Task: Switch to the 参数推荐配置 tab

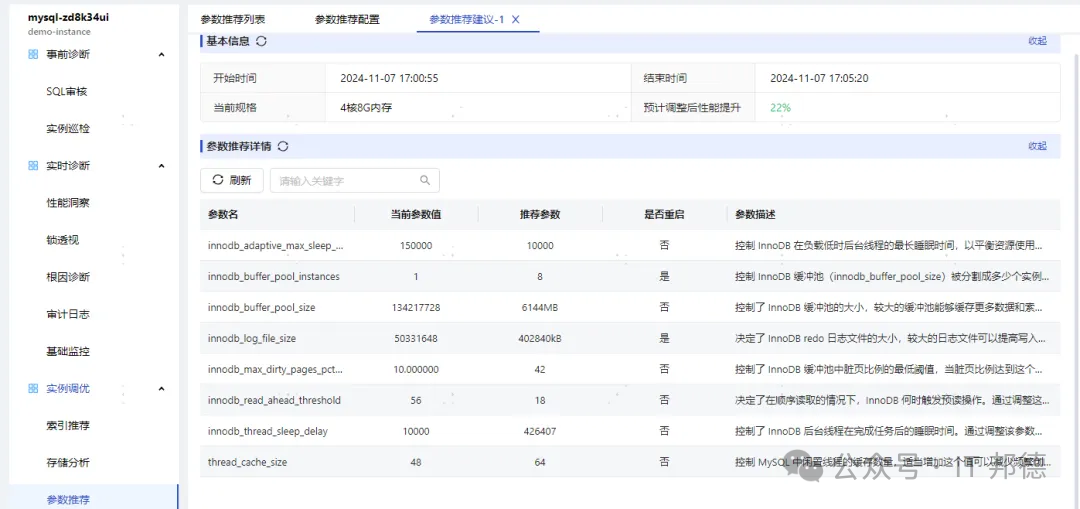Action: (347, 19)
